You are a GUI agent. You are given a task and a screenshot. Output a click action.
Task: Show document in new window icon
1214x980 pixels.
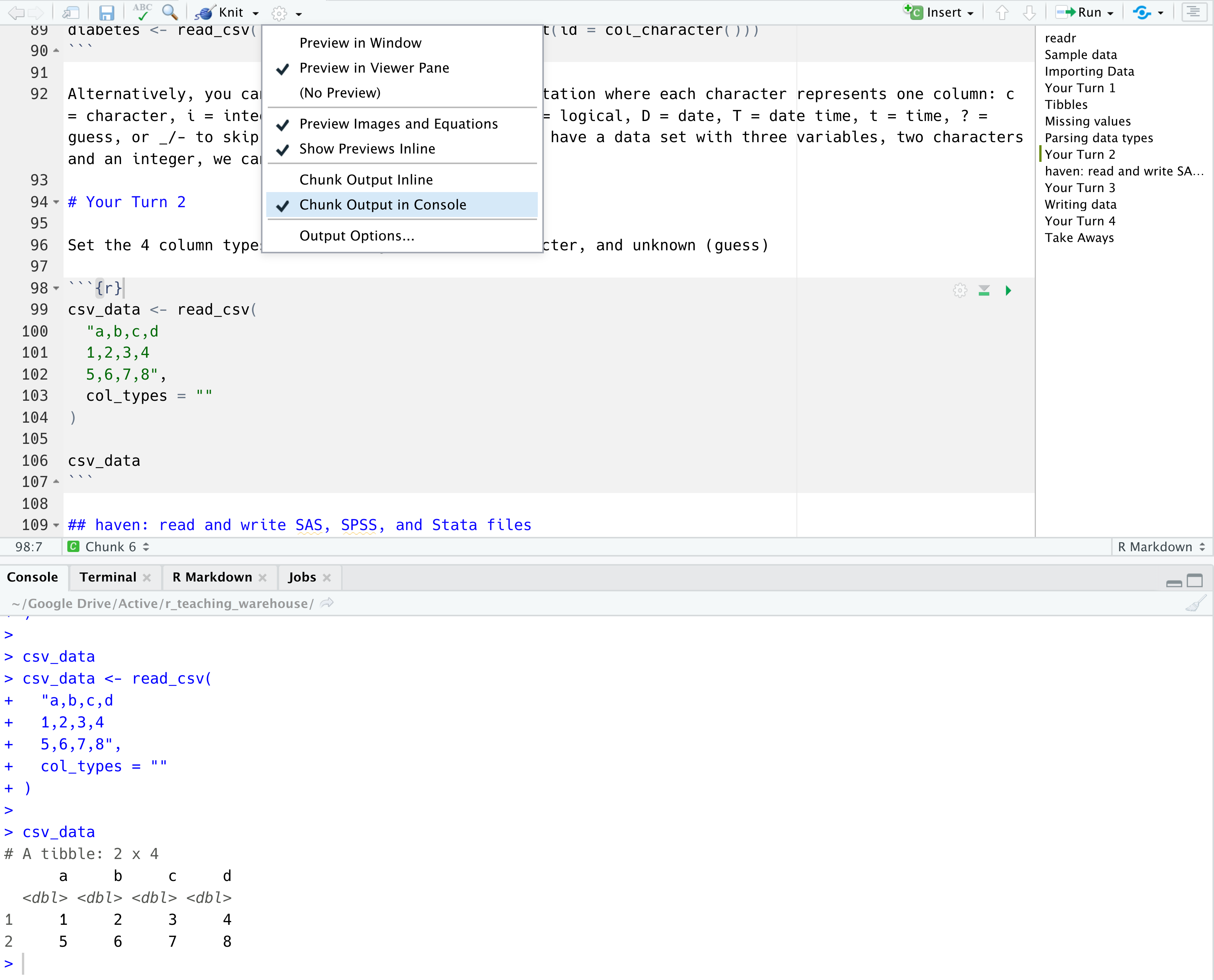click(x=71, y=12)
